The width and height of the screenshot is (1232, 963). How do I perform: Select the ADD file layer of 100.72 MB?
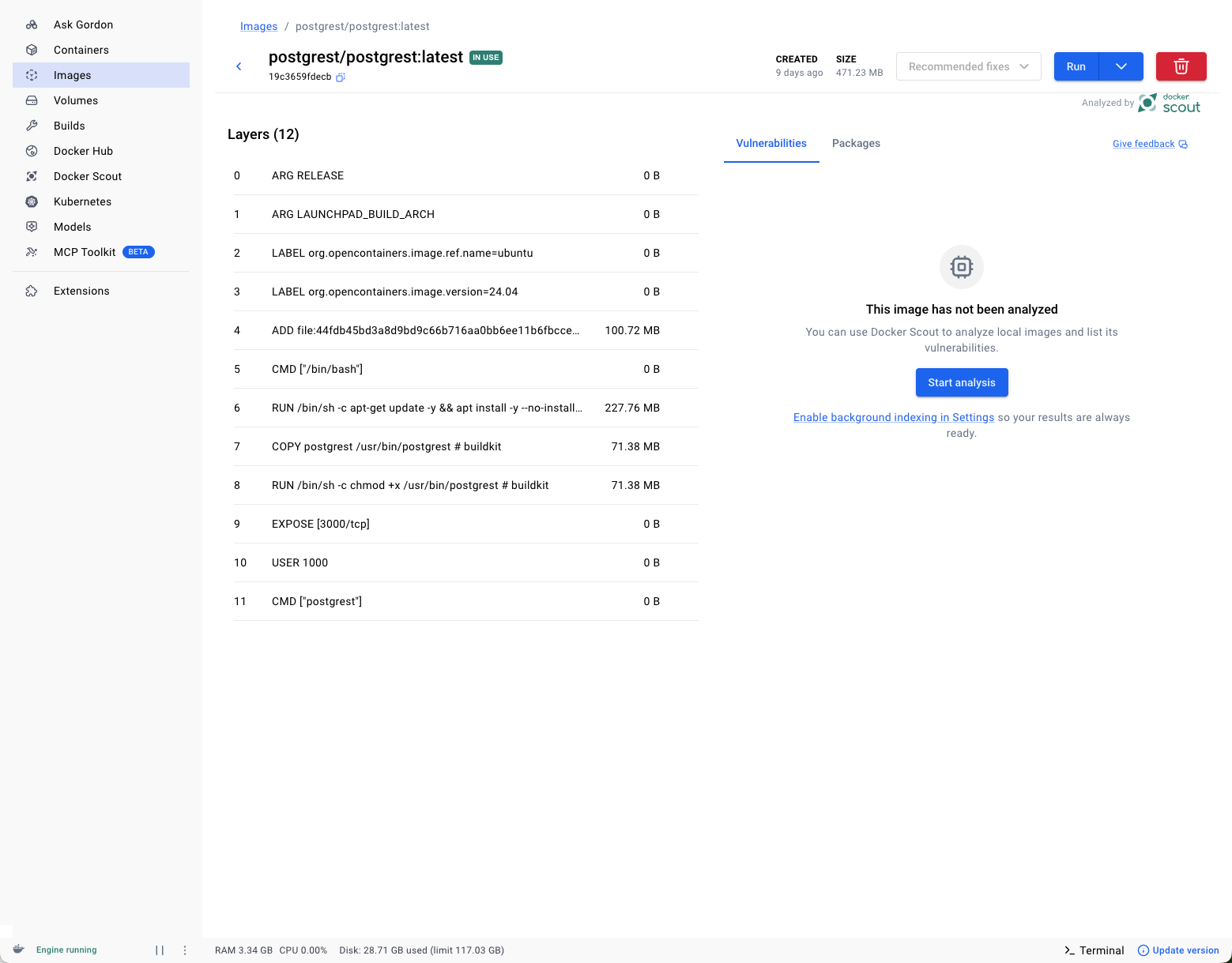[x=466, y=330]
